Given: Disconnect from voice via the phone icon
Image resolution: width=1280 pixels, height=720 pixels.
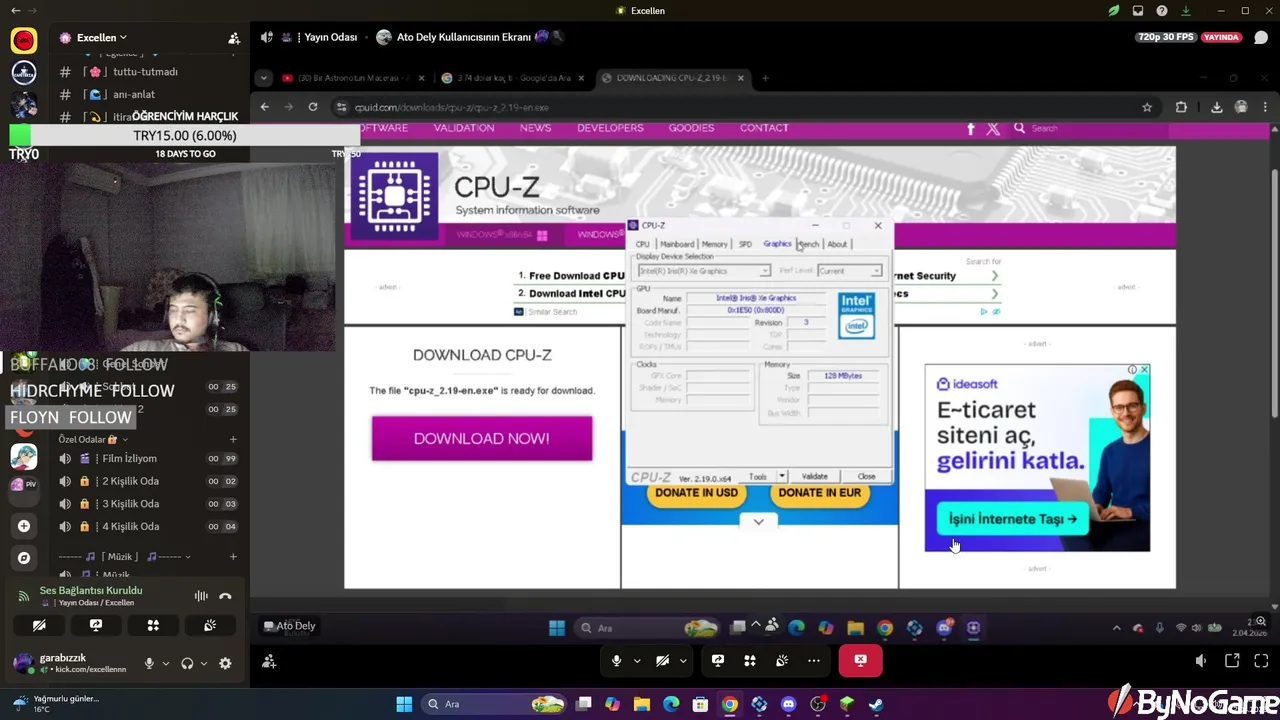Looking at the screenshot, I should tap(225, 596).
